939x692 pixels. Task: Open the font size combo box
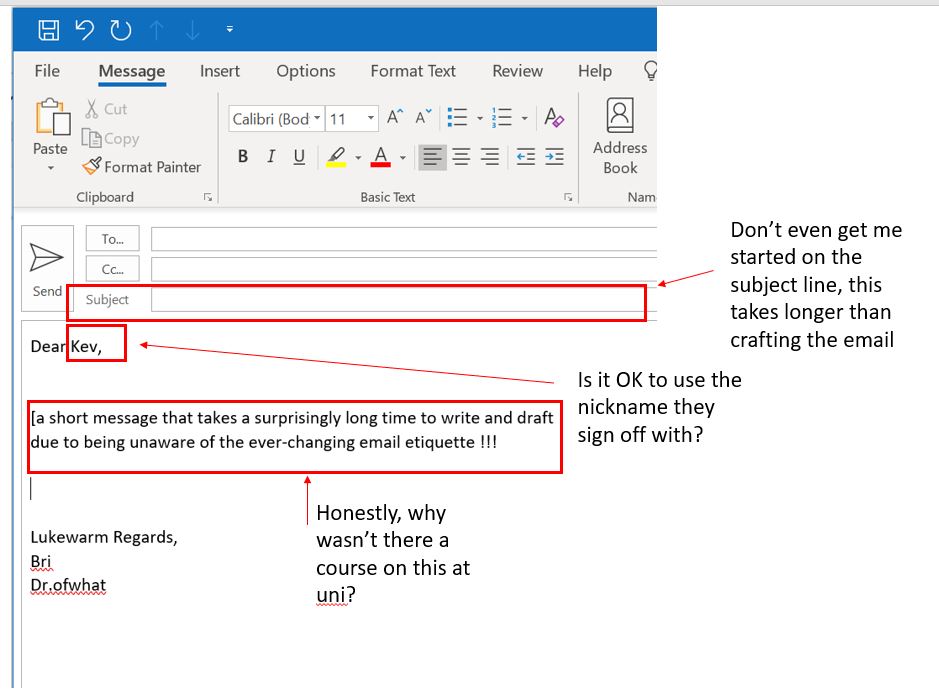click(x=351, y=118)
